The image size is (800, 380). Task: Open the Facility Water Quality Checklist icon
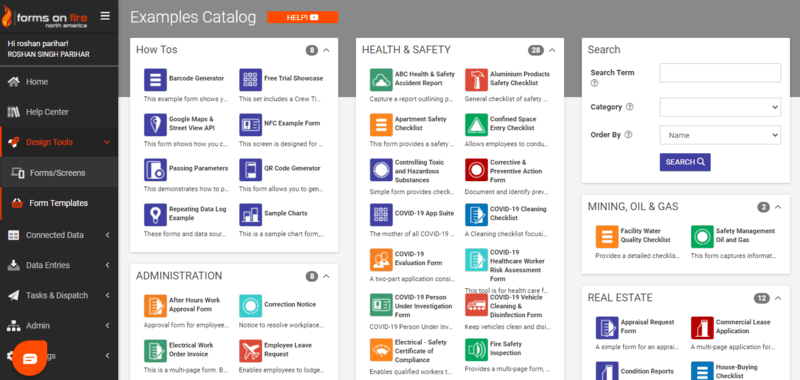(607, 237)
